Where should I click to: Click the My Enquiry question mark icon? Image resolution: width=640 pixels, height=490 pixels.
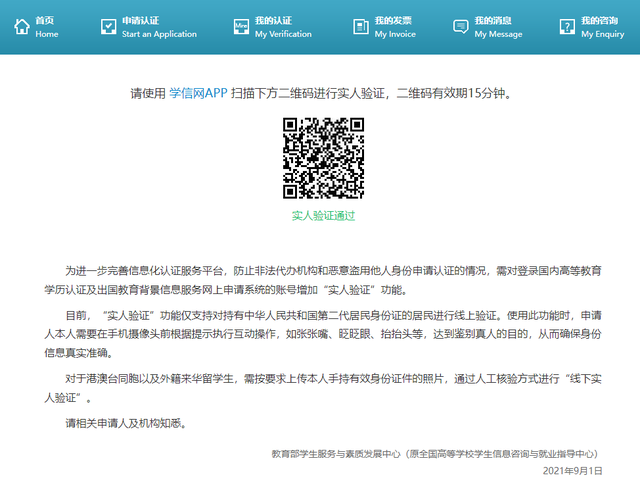pyautogui.click(x=567, y=27)
